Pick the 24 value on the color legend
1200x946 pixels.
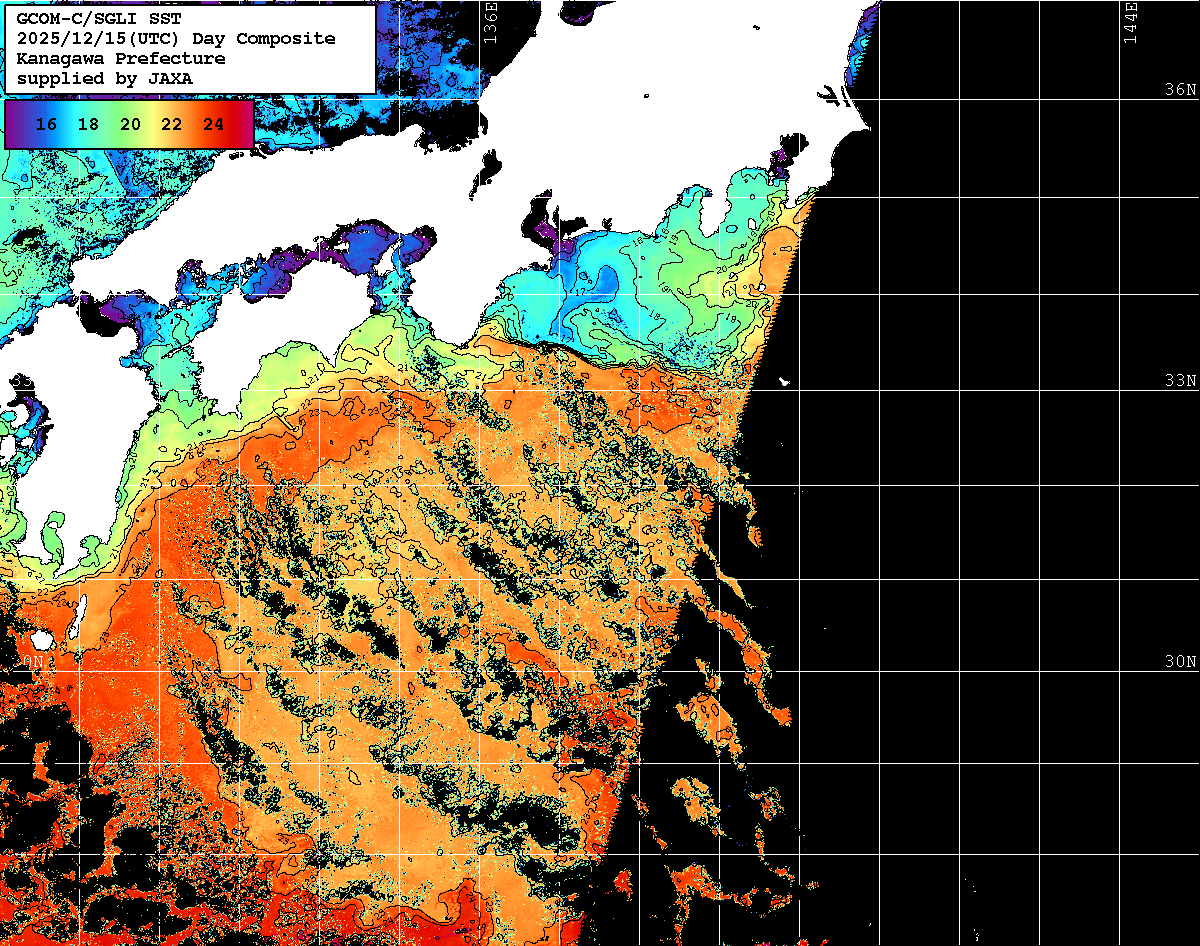(x=213, y=125)
